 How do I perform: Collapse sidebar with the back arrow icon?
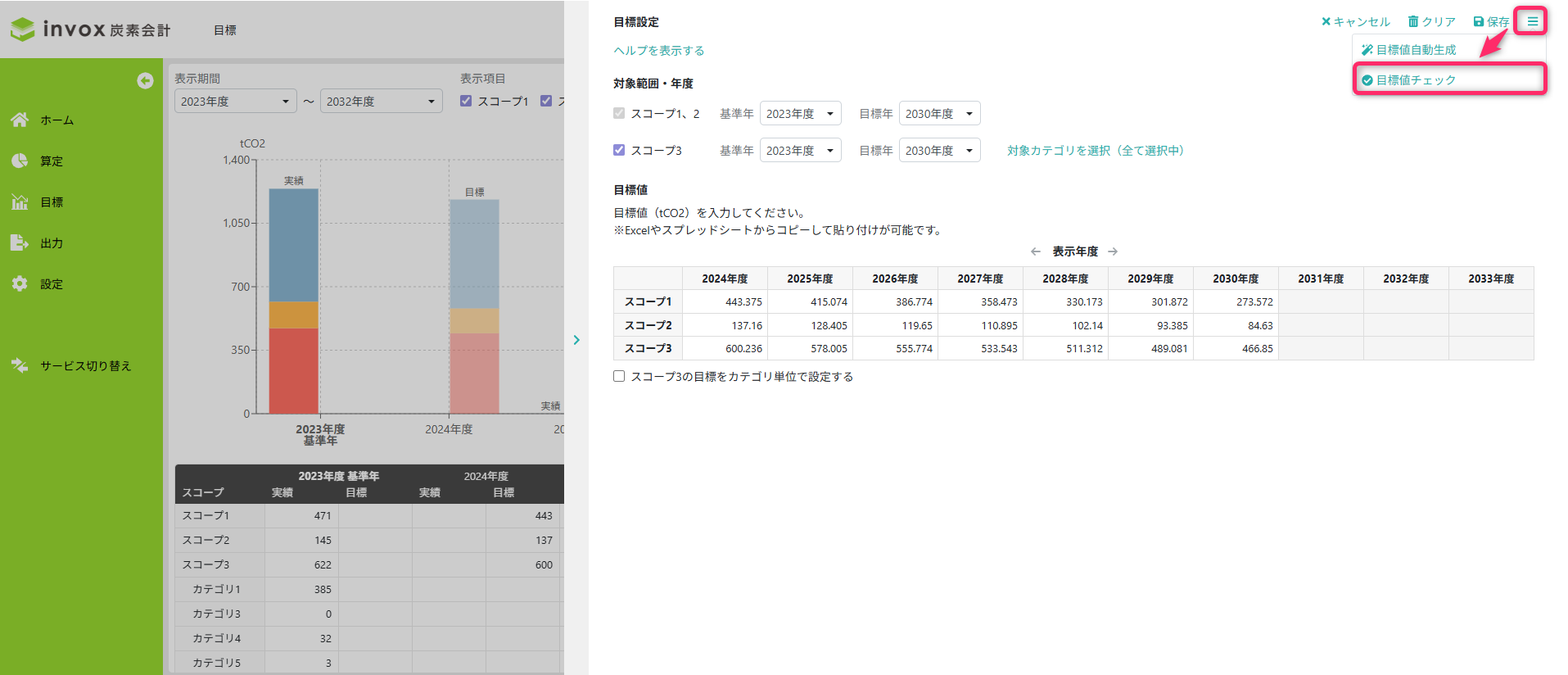pyautogui.click(x=145, y=80)
